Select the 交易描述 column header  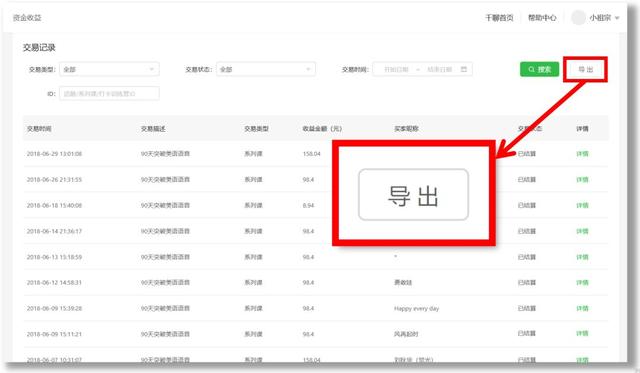[x=153, y=129]
